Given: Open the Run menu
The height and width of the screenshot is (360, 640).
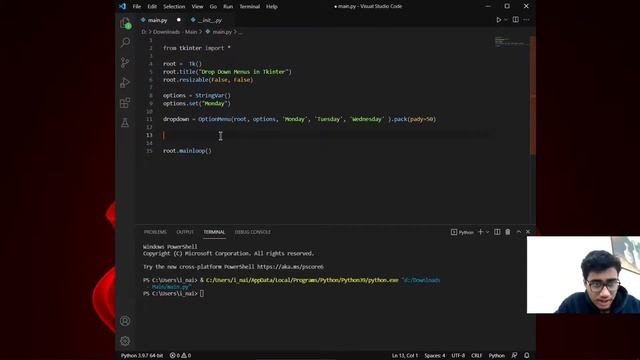Looking at the screenshot, I should pyautogui.click(x=228, y=7).
